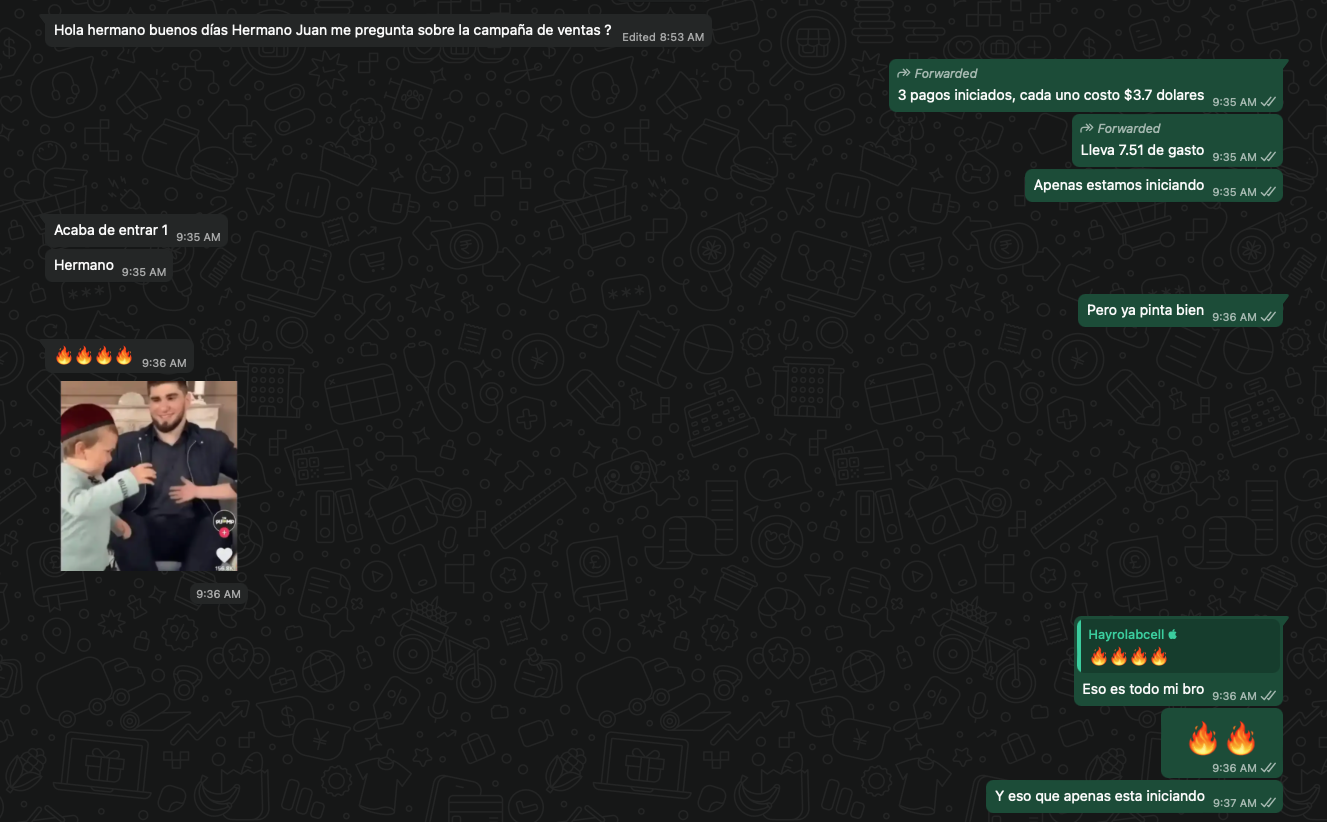
Task: Select the 'Hola hermano buenos días' message
Action: 332,30
